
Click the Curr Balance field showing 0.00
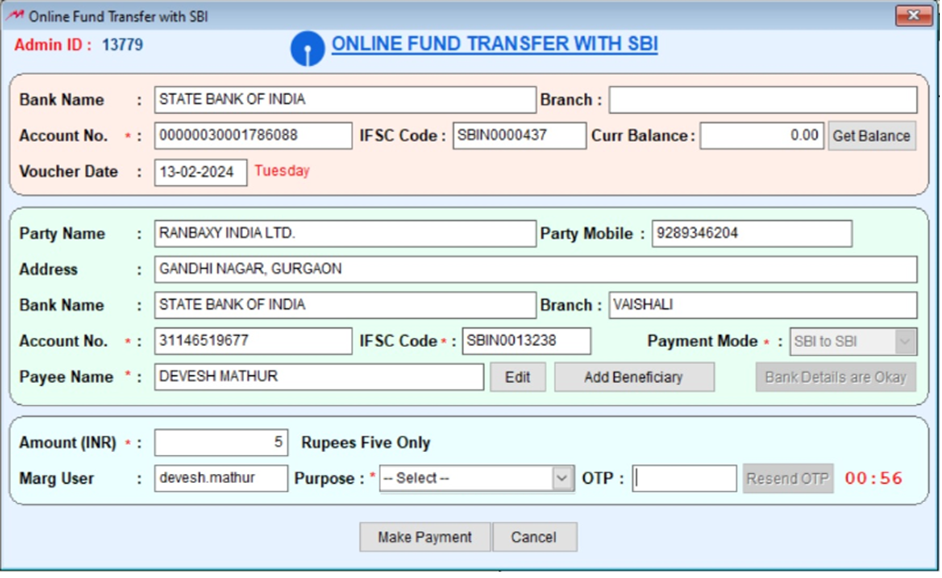coord(762,136)
